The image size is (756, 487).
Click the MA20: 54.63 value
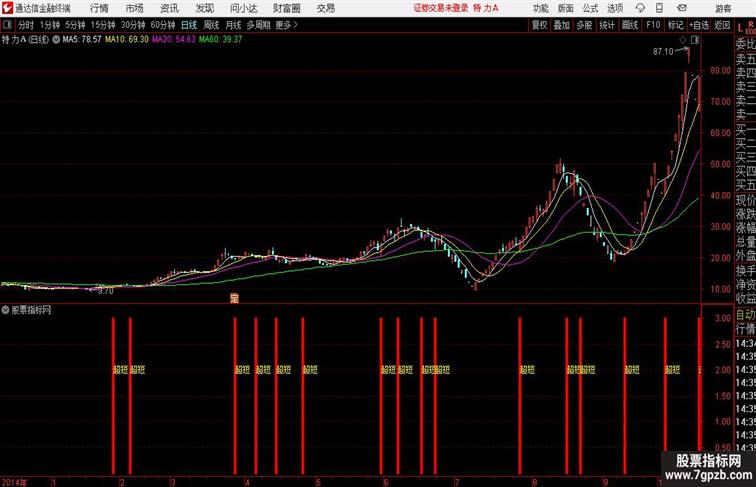[174, 40]
